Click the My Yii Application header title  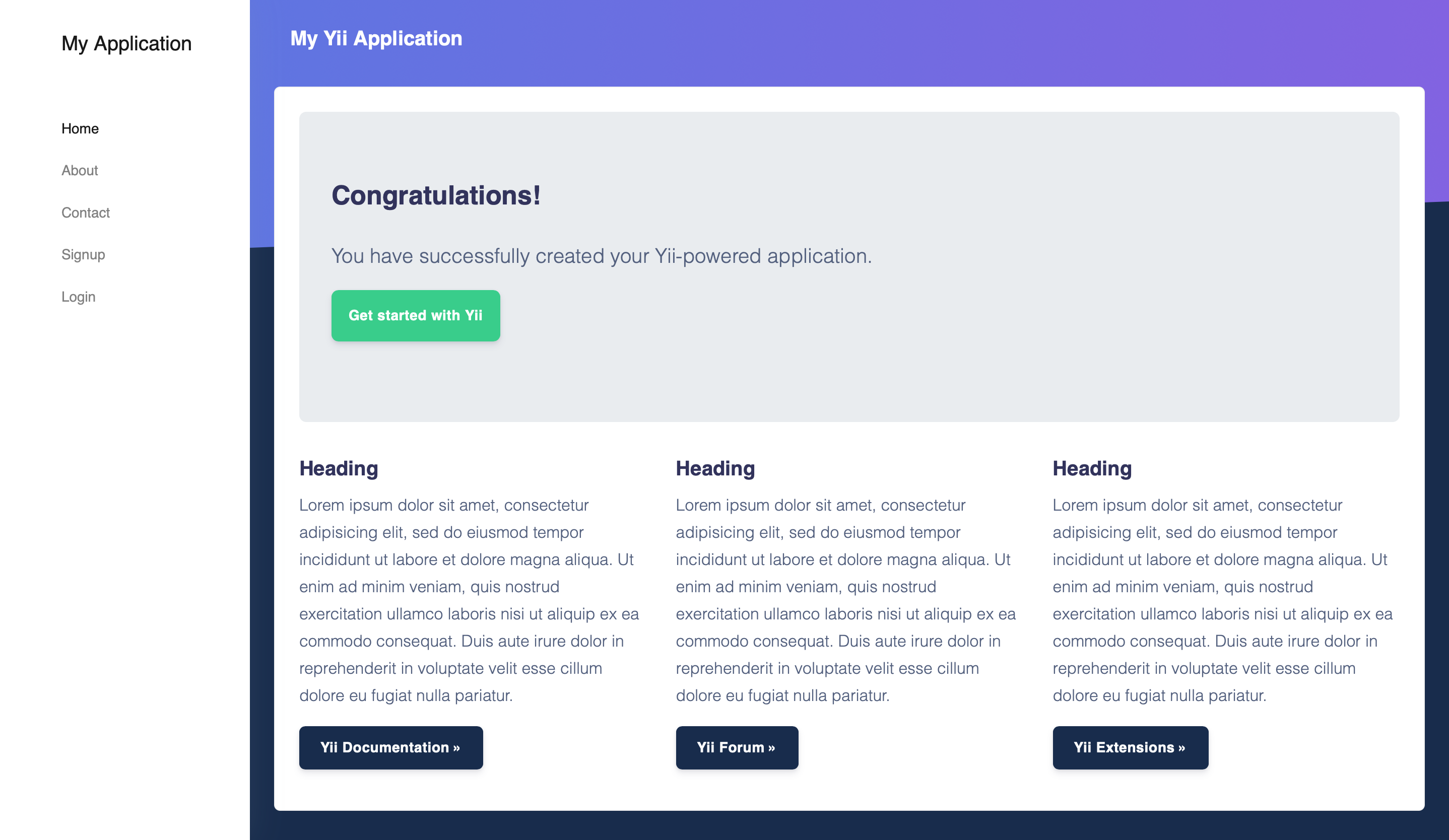pyautogui.click(x=376, y=38)
